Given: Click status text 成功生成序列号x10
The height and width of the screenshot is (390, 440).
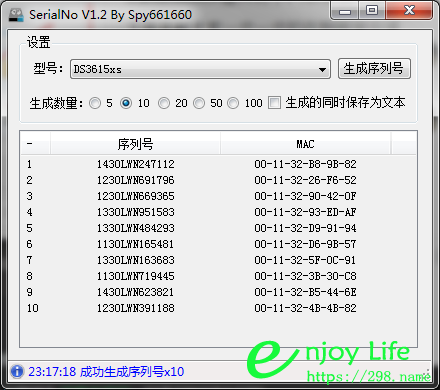Looking at the screenshot, I should point(132,371).
